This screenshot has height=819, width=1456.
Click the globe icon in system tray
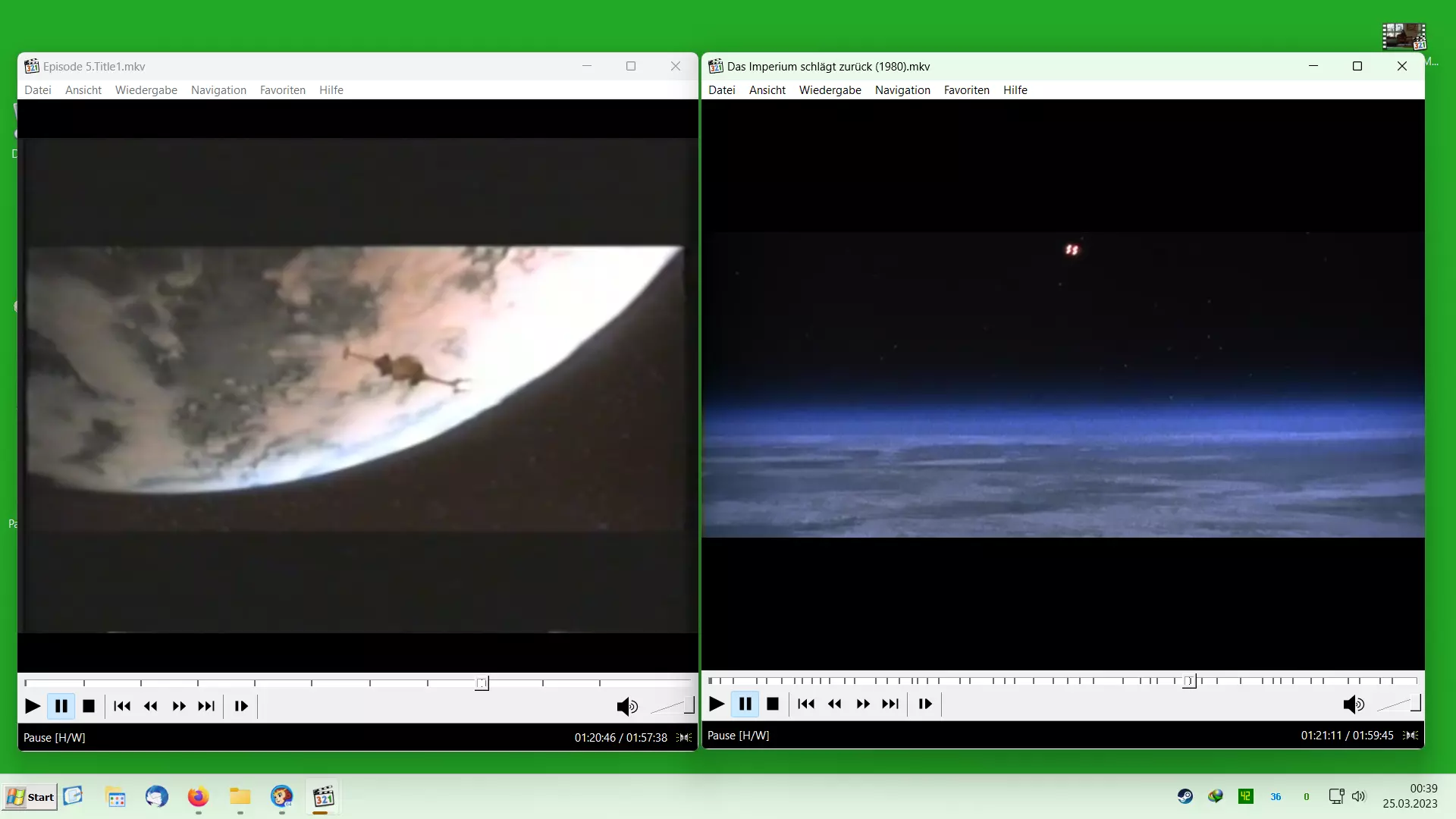click(1216, 796)
